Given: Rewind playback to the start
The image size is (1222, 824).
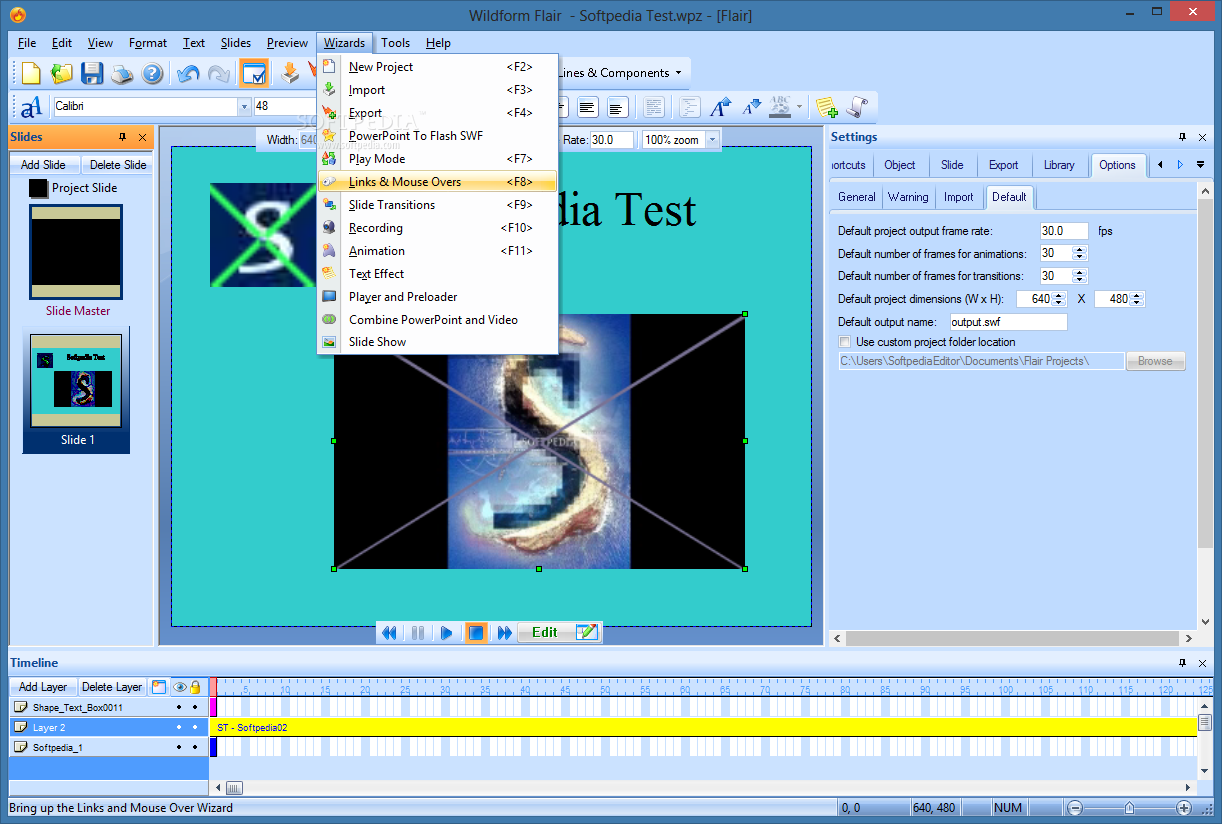Looking at the screenshot, I should 390,632.
